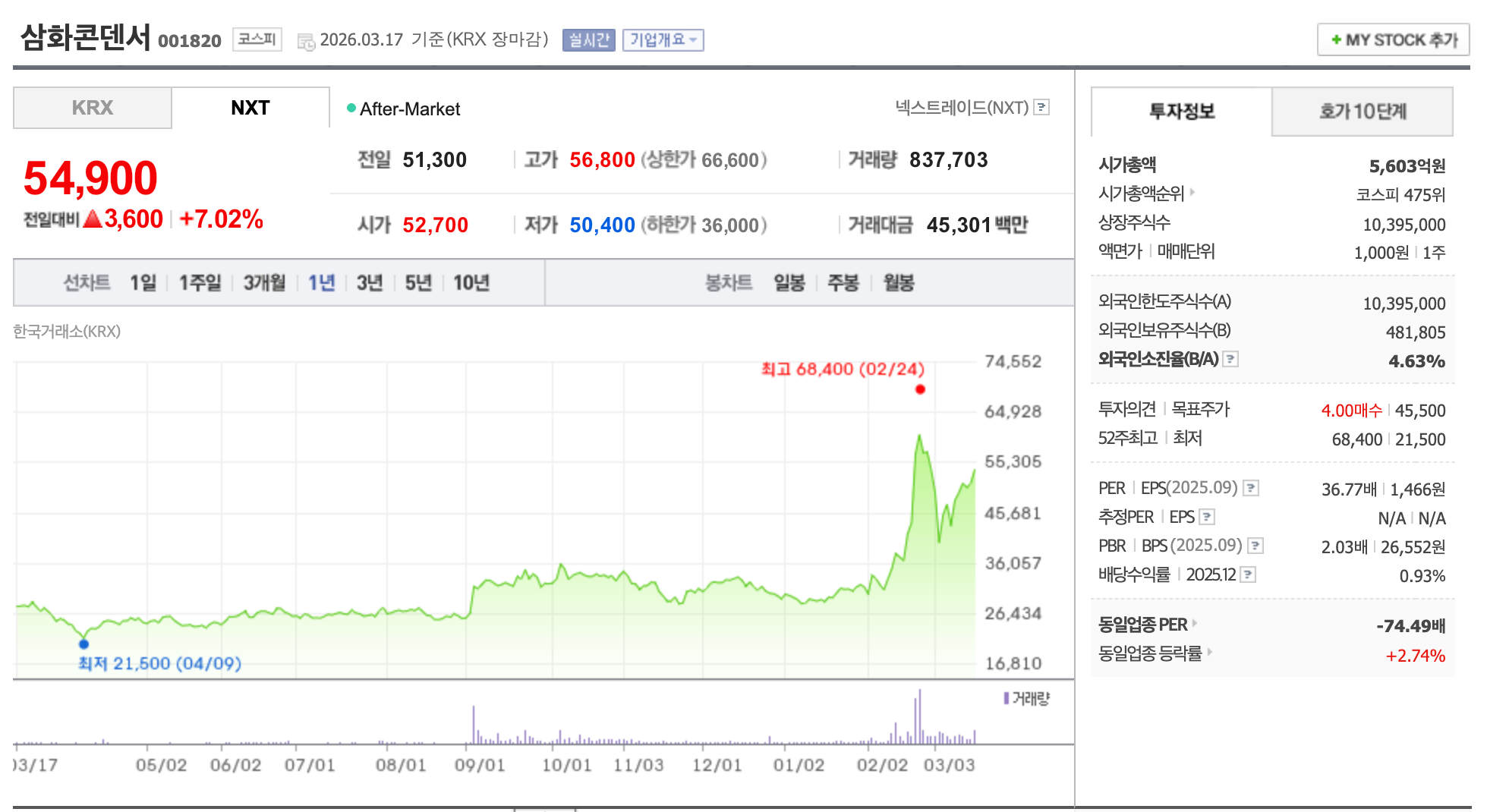Show the 주봉 candlestick chart
Viewport: 1509px width, 812px height.
tap(843, 283)
